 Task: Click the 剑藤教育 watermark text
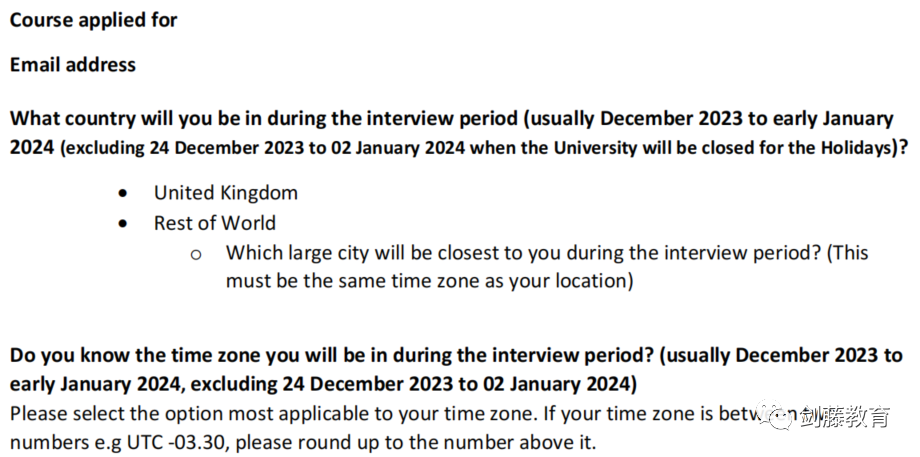pyautogui.click(x=845, y=416)
